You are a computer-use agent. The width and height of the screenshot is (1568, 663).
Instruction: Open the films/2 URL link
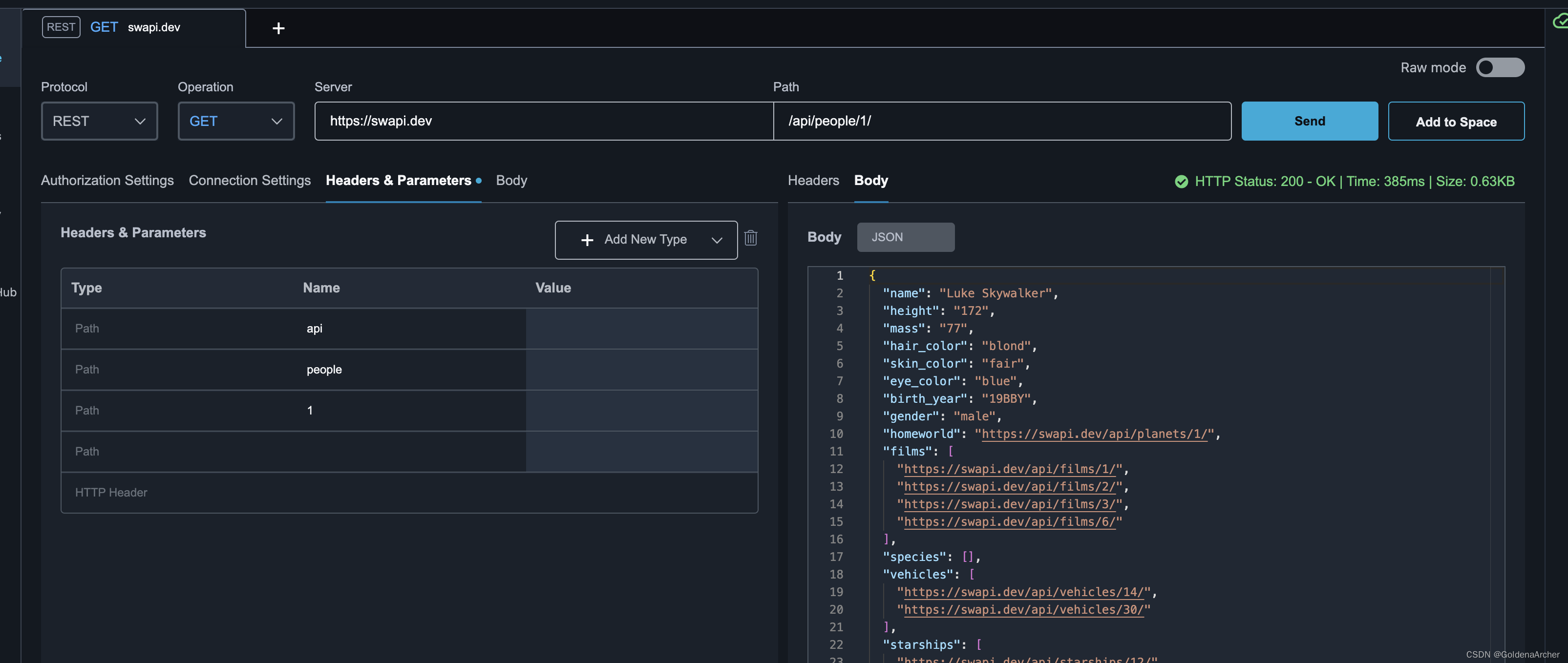[1010, 487]
